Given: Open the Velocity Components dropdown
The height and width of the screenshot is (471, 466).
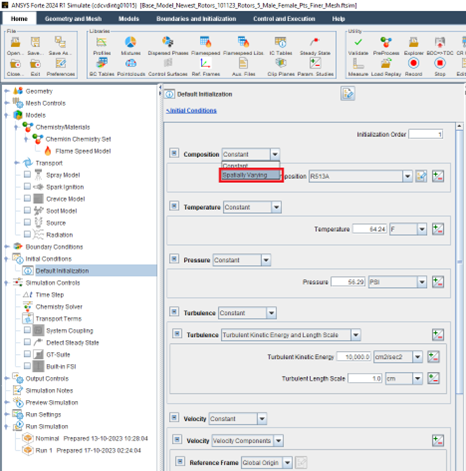Looking at the screenshot, I should click(278, 441).
